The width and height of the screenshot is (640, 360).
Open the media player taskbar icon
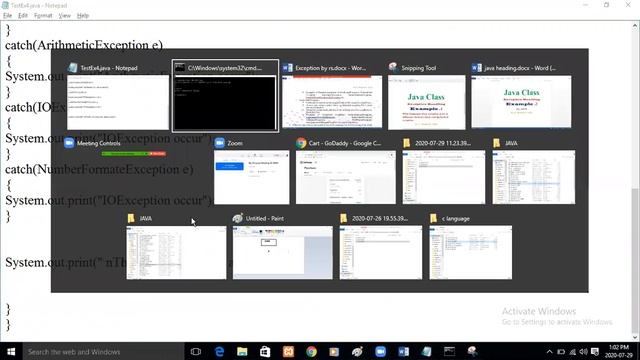(x=334, y=351)
